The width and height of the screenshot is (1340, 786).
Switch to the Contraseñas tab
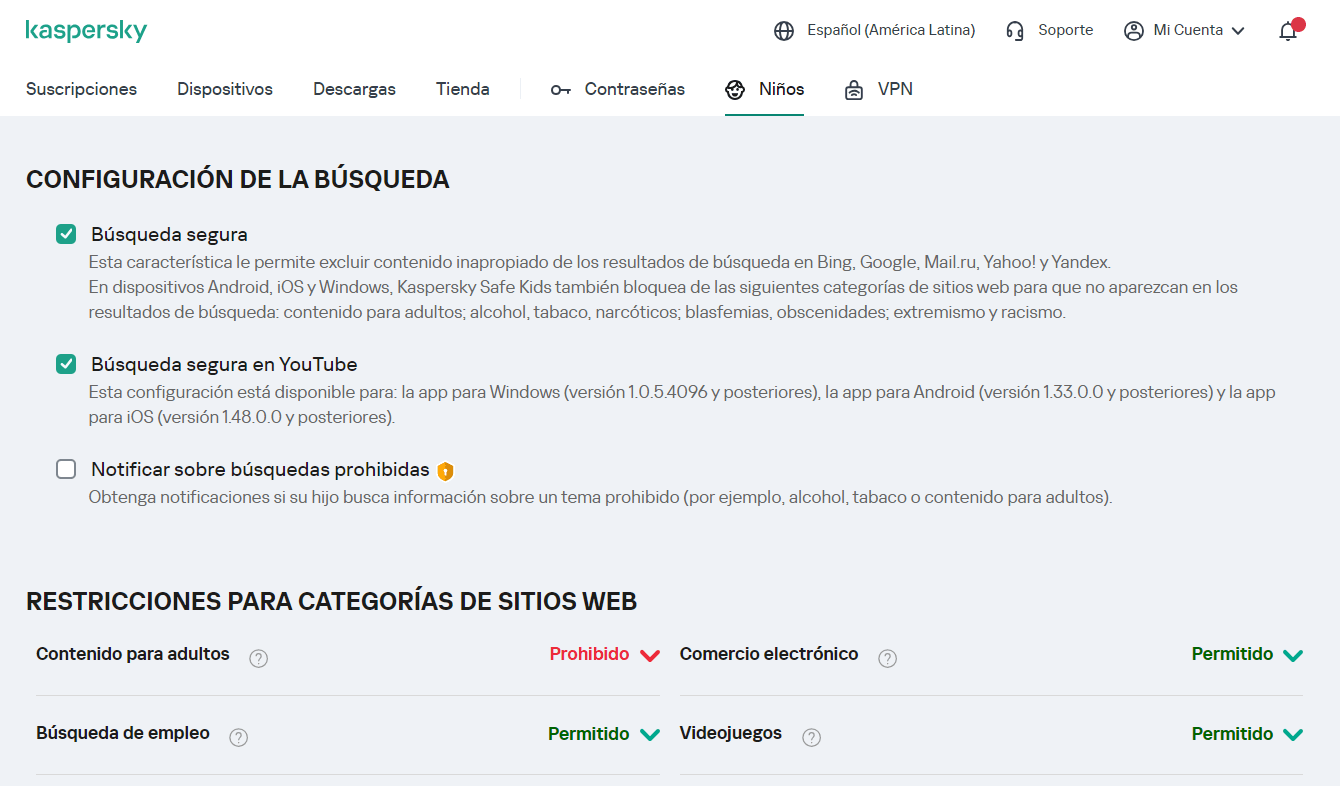(618, 89)
